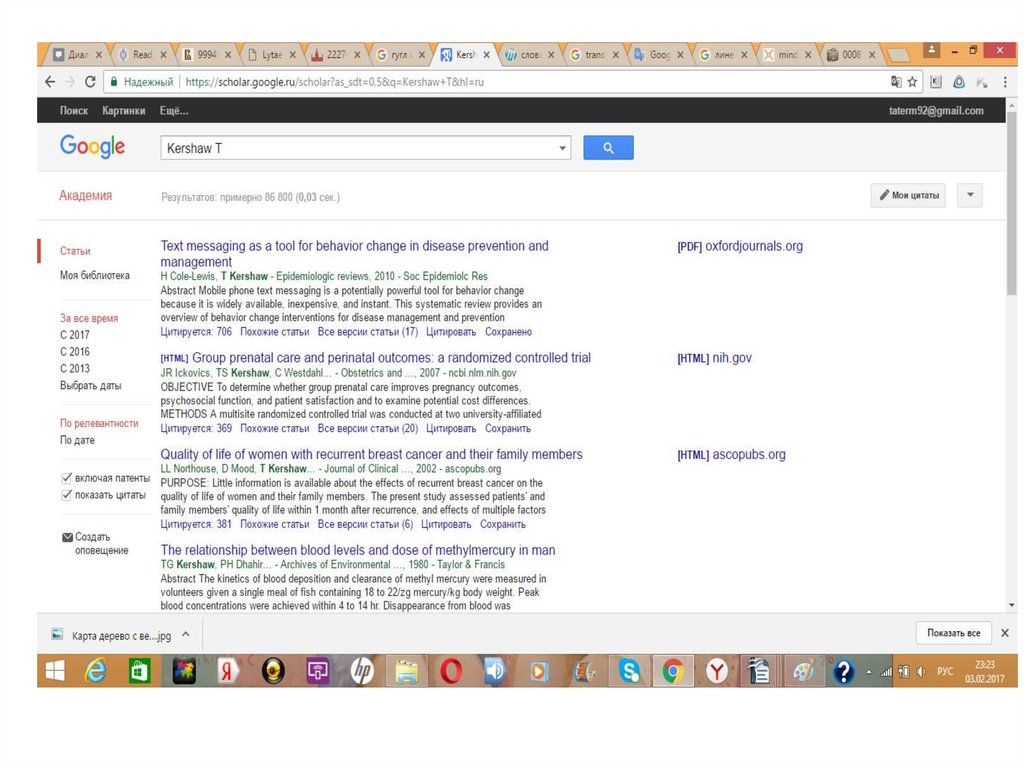Click the 'Мои цитаты' button
This screenshot has height=767, width=1024.
908,196
